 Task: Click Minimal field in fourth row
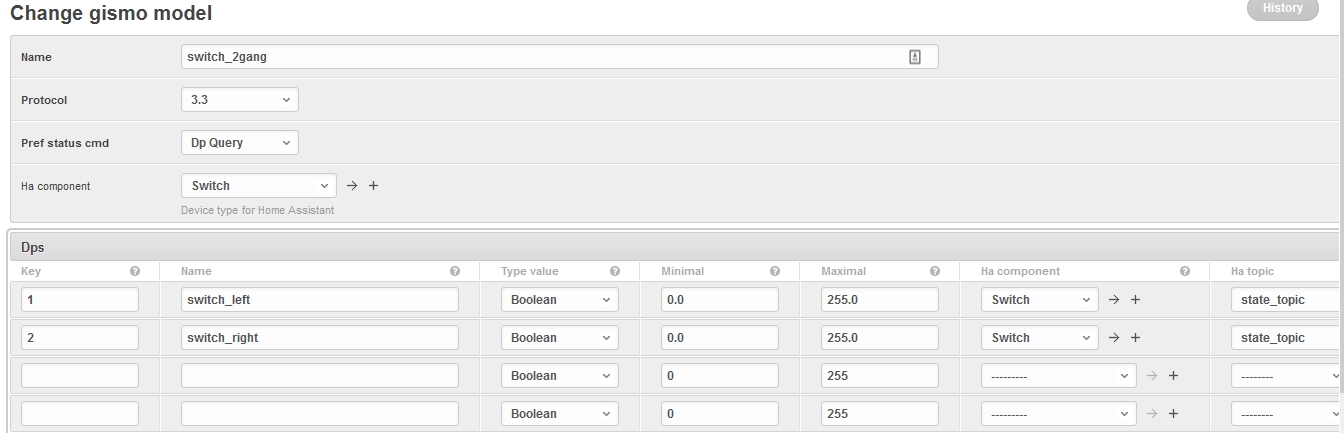720,414
